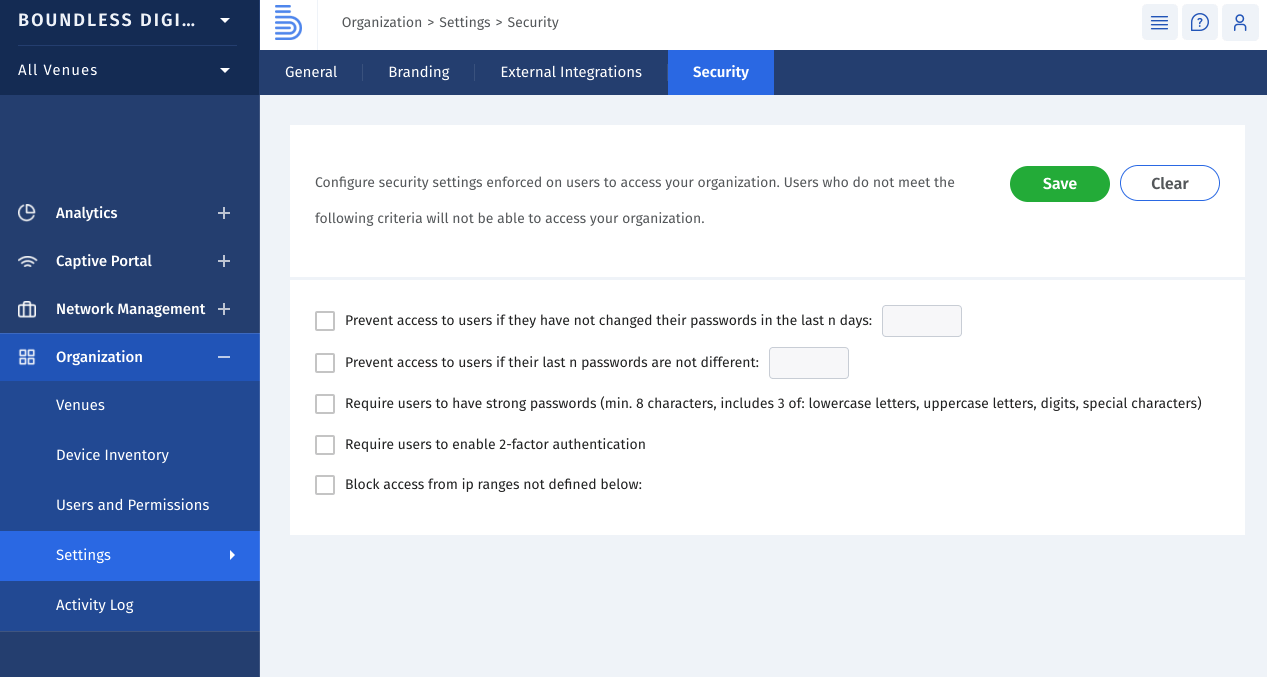Click the Boundless logo icon in header
1267x677 pixels.
(x=288, y=22)
